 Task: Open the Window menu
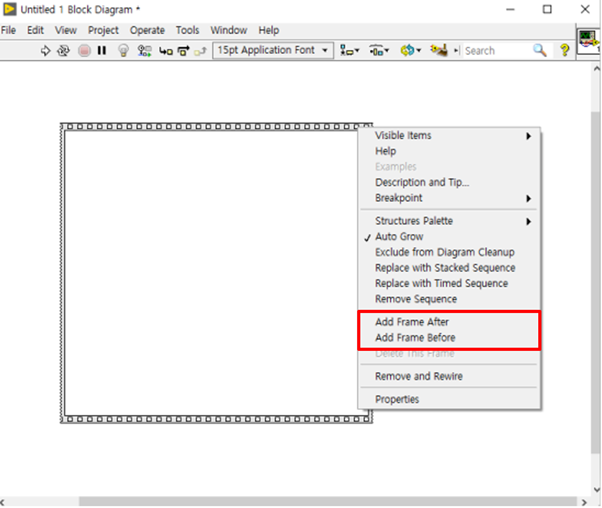point(229,30)
